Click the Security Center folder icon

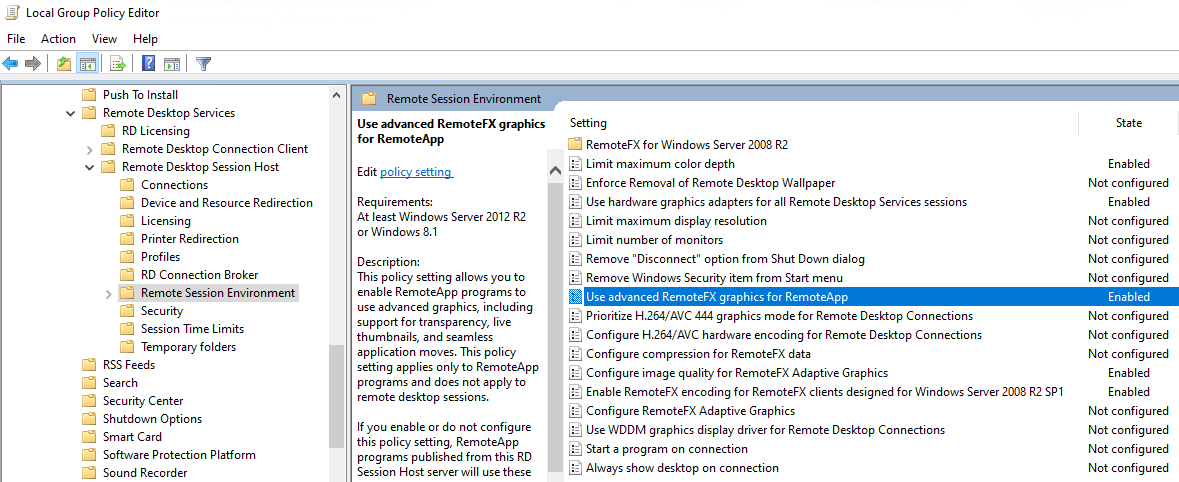point(89,401)
